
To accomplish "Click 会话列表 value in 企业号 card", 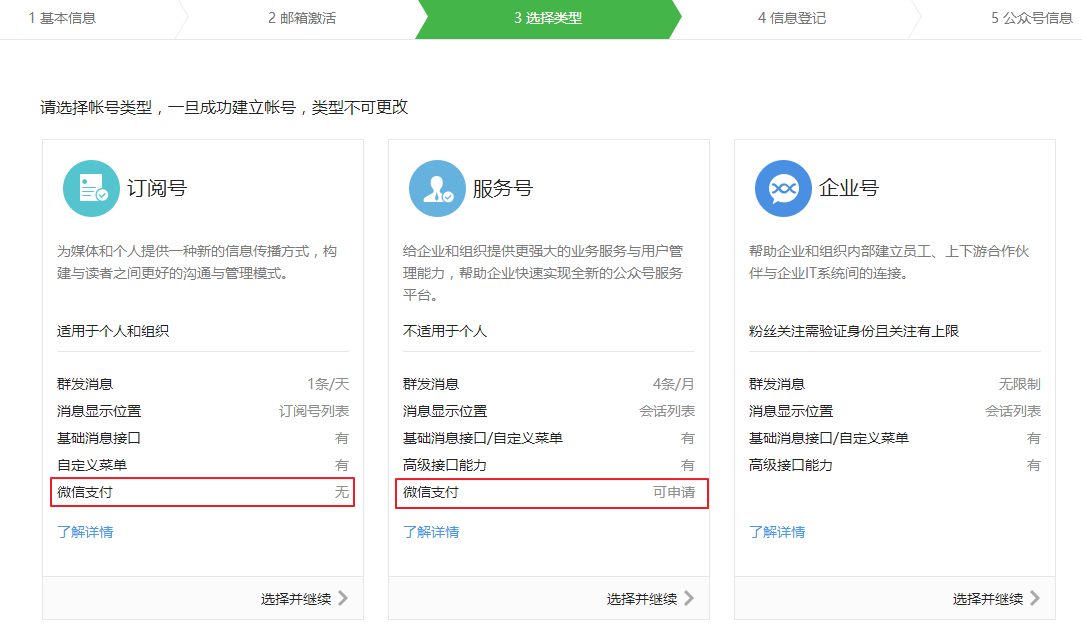I will pos(1013,411).
